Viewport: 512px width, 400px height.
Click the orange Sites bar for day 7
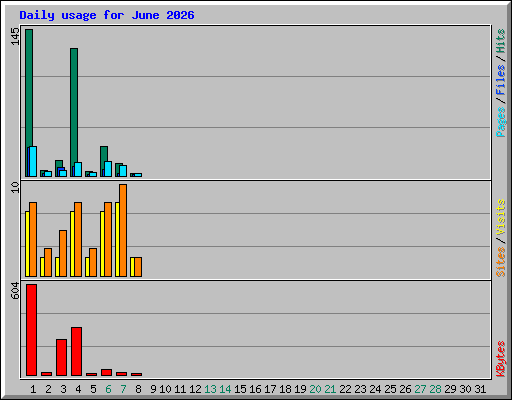coord(123,230)
